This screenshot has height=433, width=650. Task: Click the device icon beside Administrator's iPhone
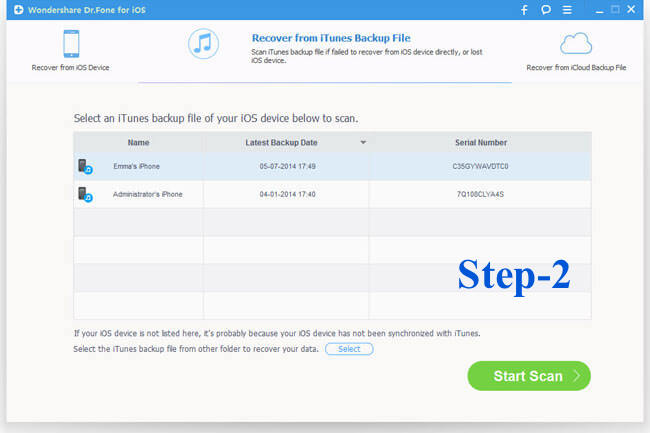[x=85, y=194]
